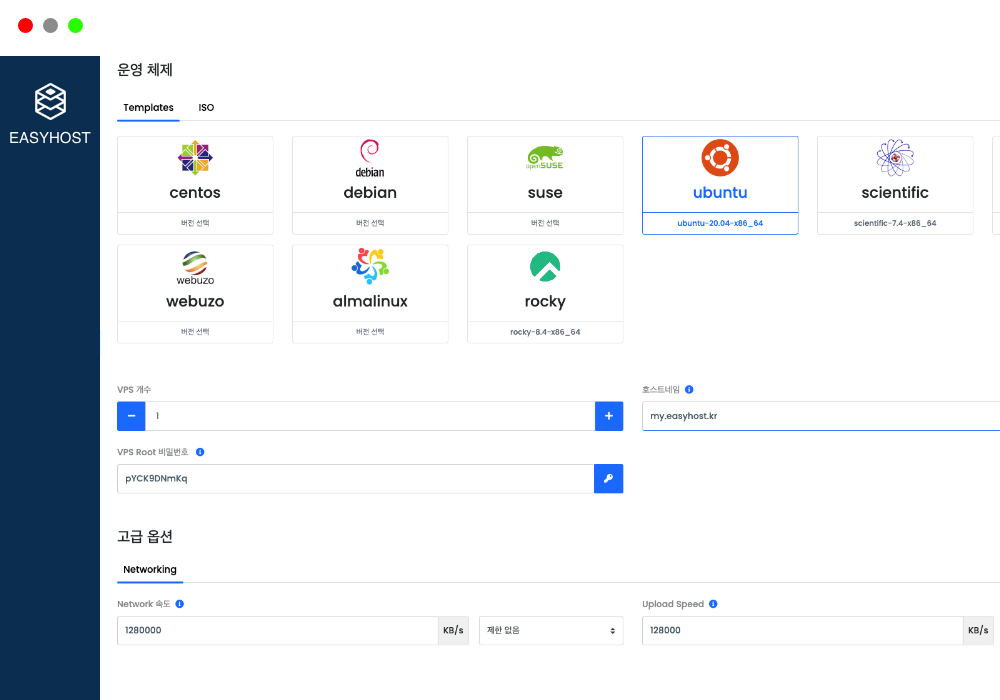This screenshot has width=1000, height=700.
Task: Click the Upload Speed KB/s unit label
Action: pyautogui.click(x=978, y=631)
